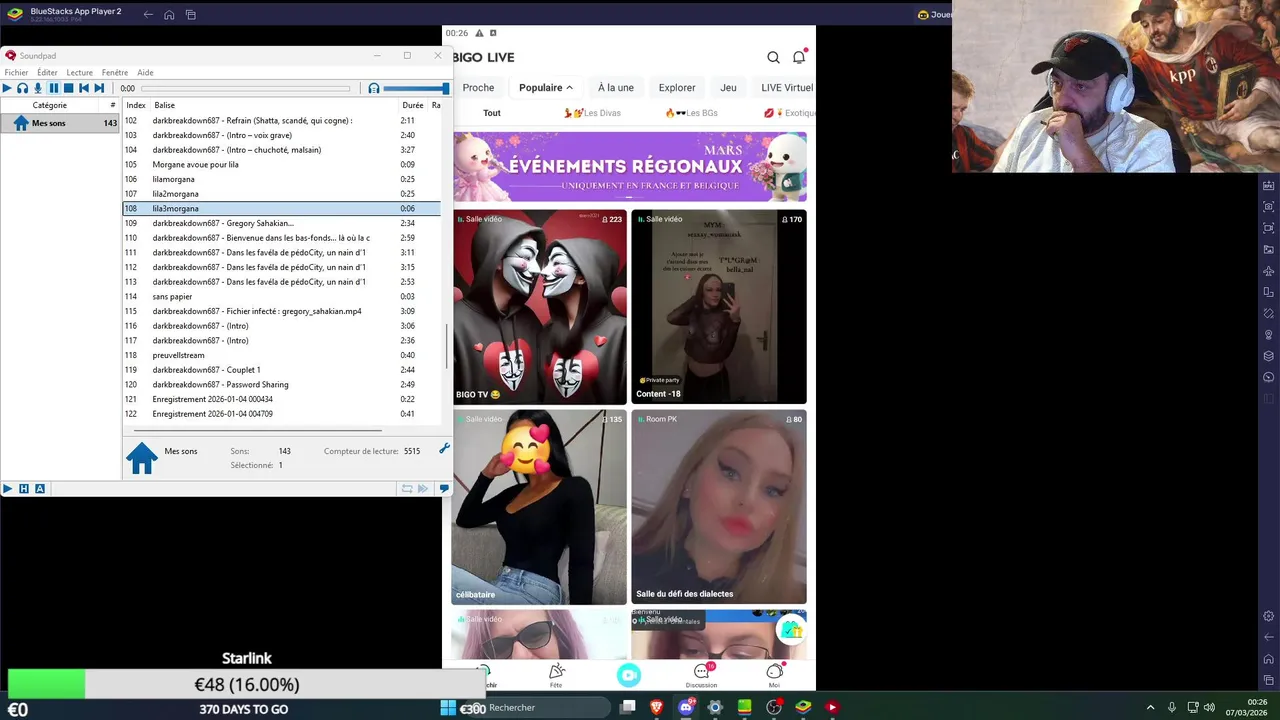The image size is (1280, 720).
Task: Open Salle du défi des dialectes stream
Action: pos(718,507)
